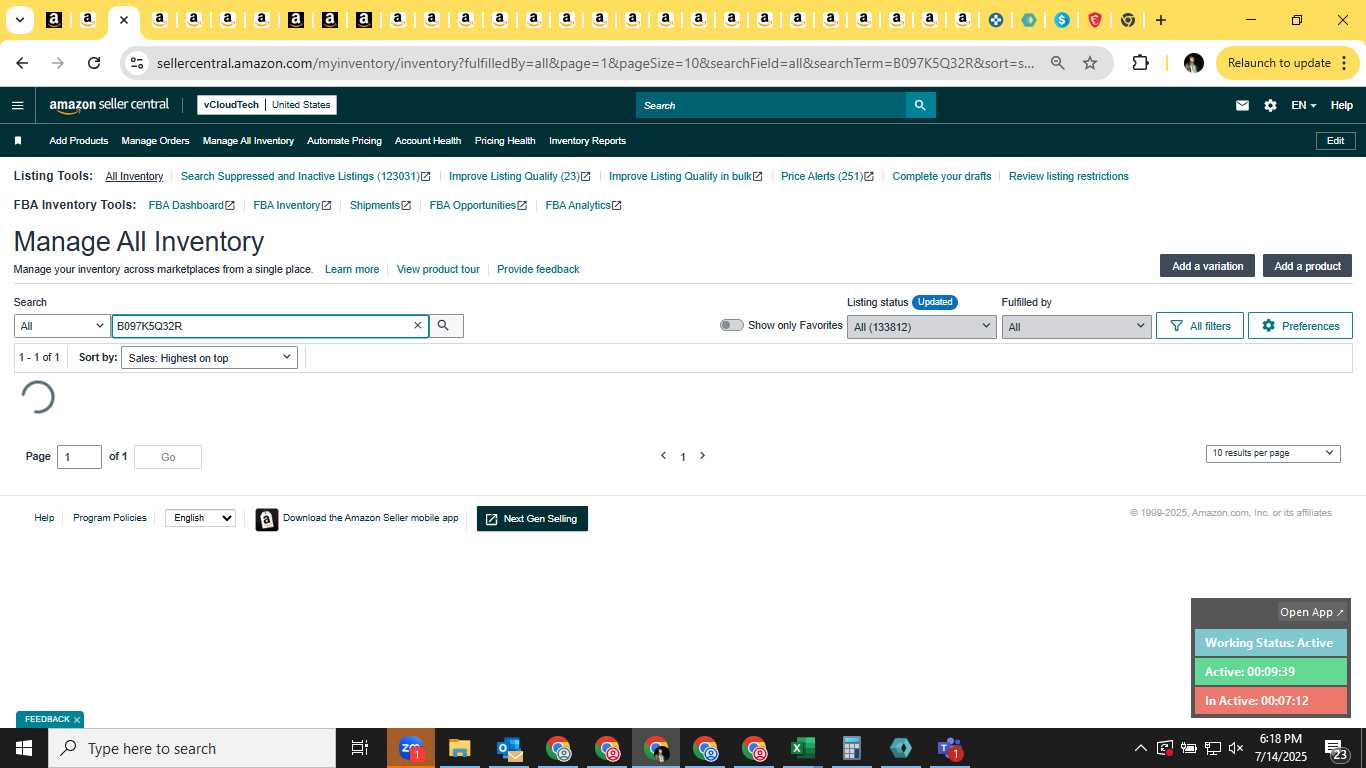Click the browser back arrow

click(22, 63)
